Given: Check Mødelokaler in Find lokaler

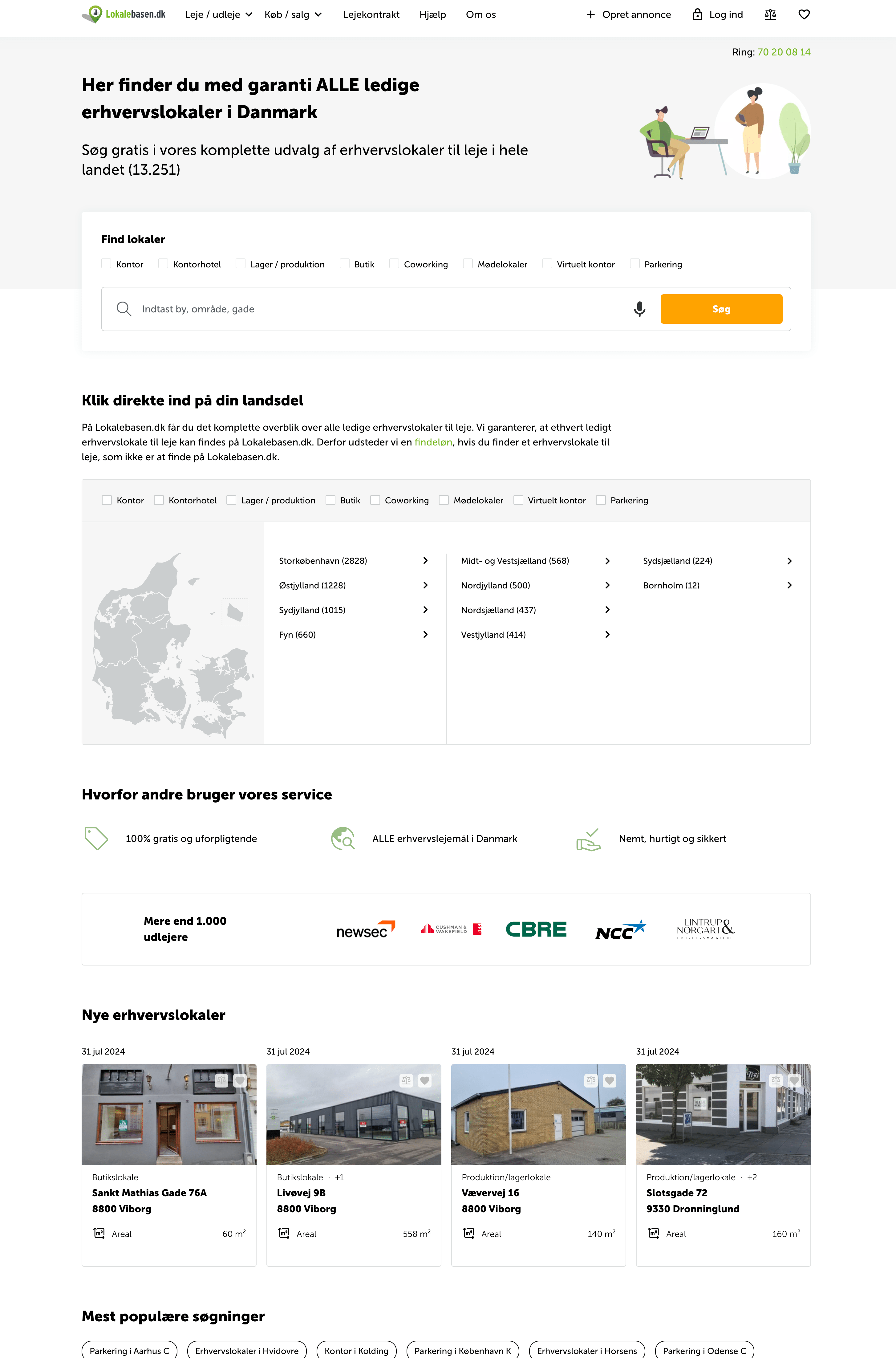Looking at the screenshot, I should point(468,263).
